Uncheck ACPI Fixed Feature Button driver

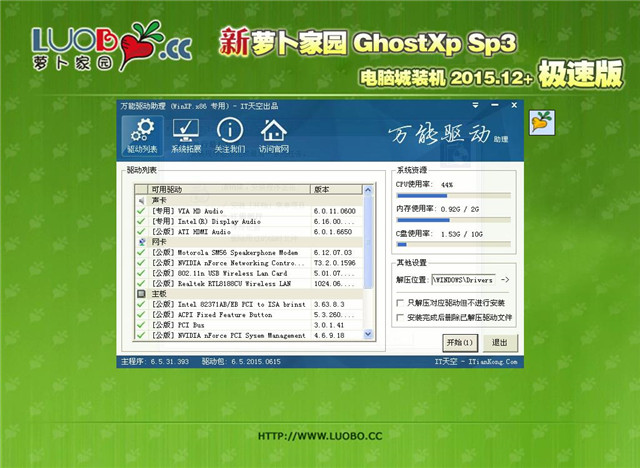141,315
